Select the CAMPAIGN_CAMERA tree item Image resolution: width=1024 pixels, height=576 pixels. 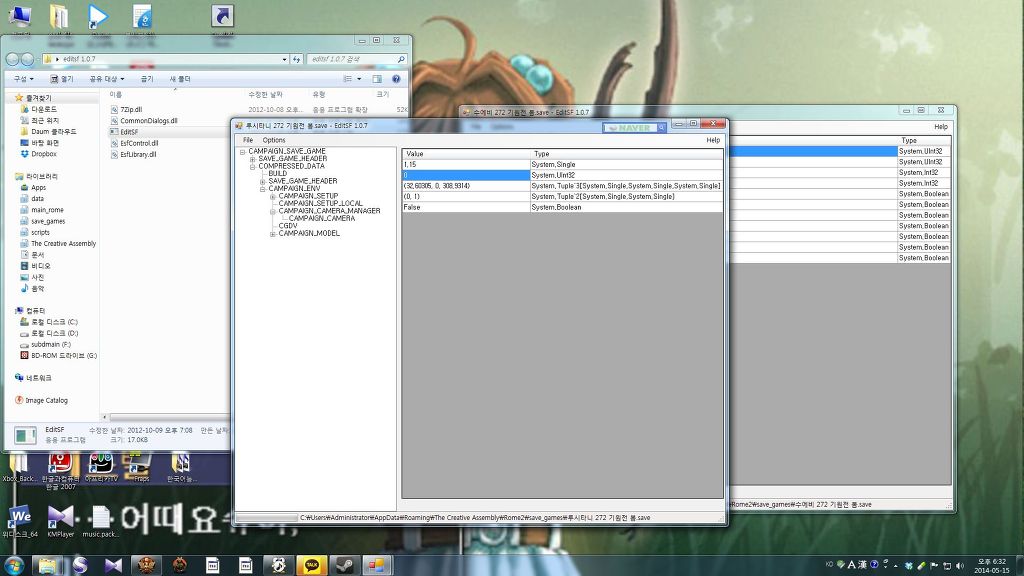click(321, 218)
